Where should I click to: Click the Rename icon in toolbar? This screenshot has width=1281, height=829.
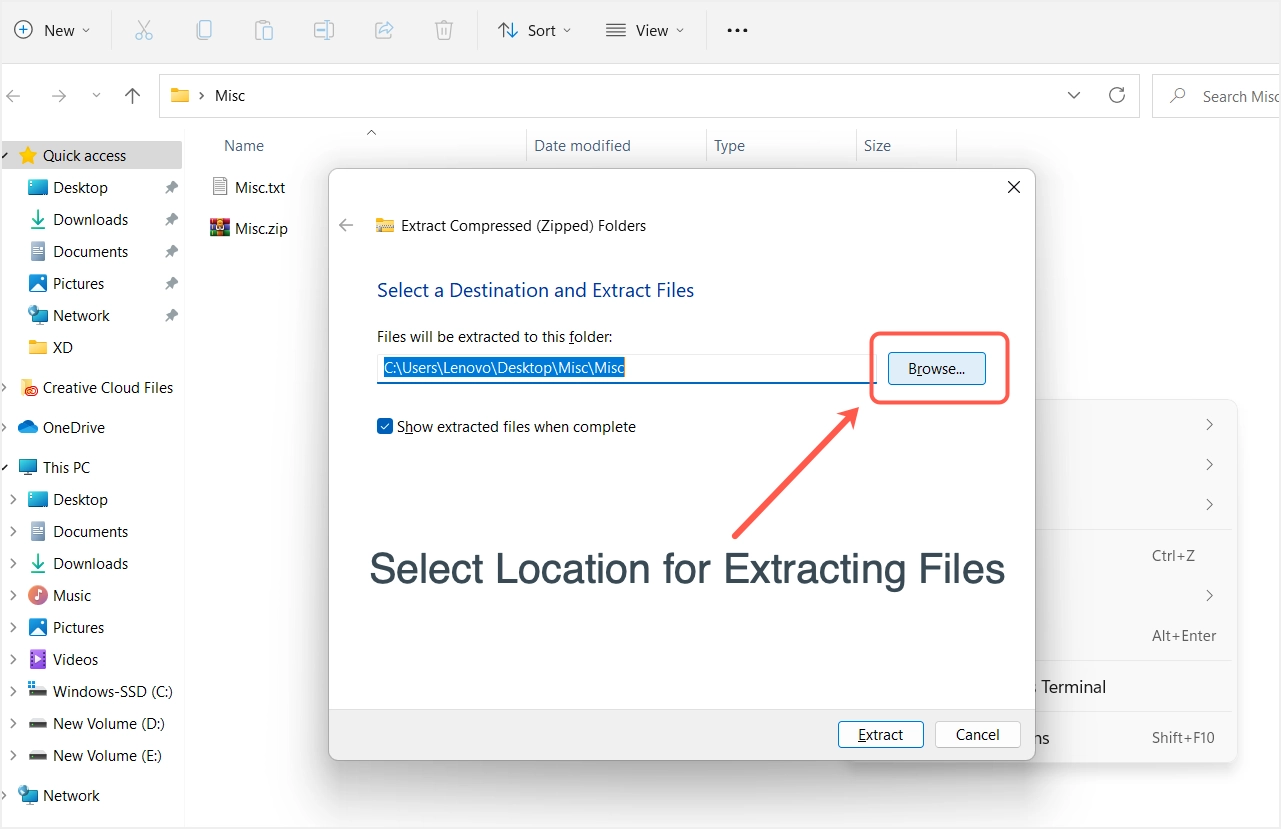coord(324,30)
